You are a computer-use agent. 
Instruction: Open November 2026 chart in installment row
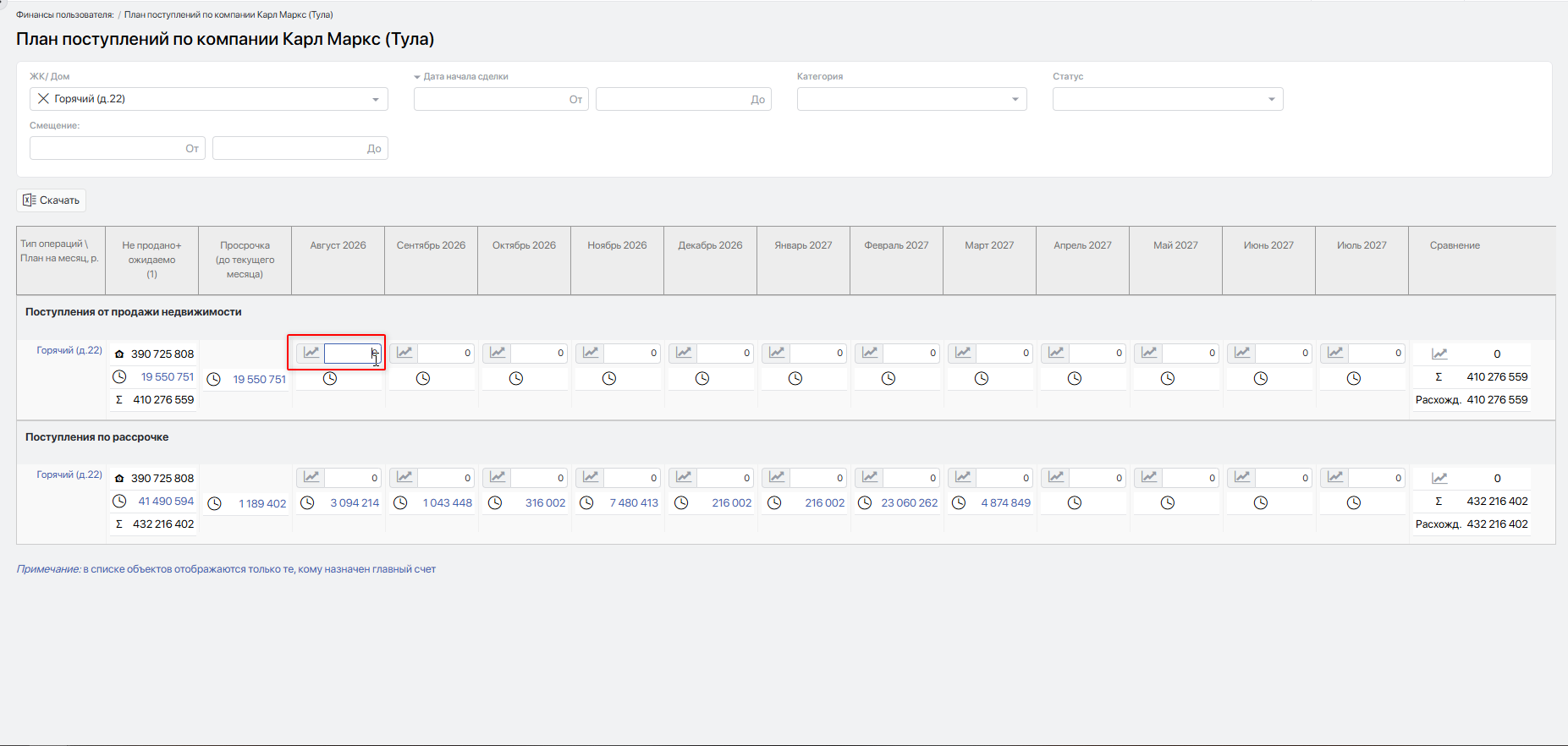tap(591, 477)
